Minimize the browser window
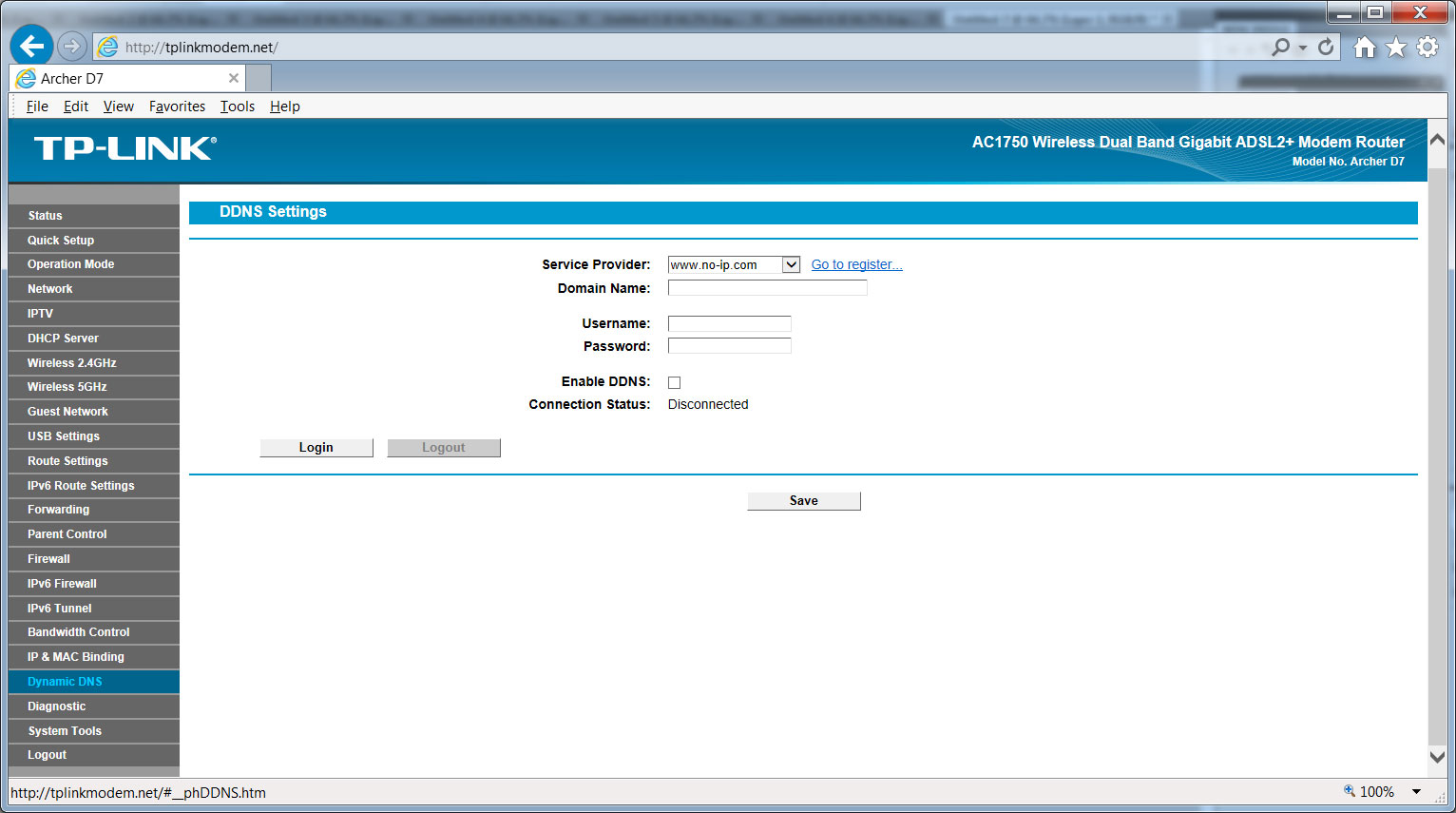1456x813 pixels. pos(1344,12)
